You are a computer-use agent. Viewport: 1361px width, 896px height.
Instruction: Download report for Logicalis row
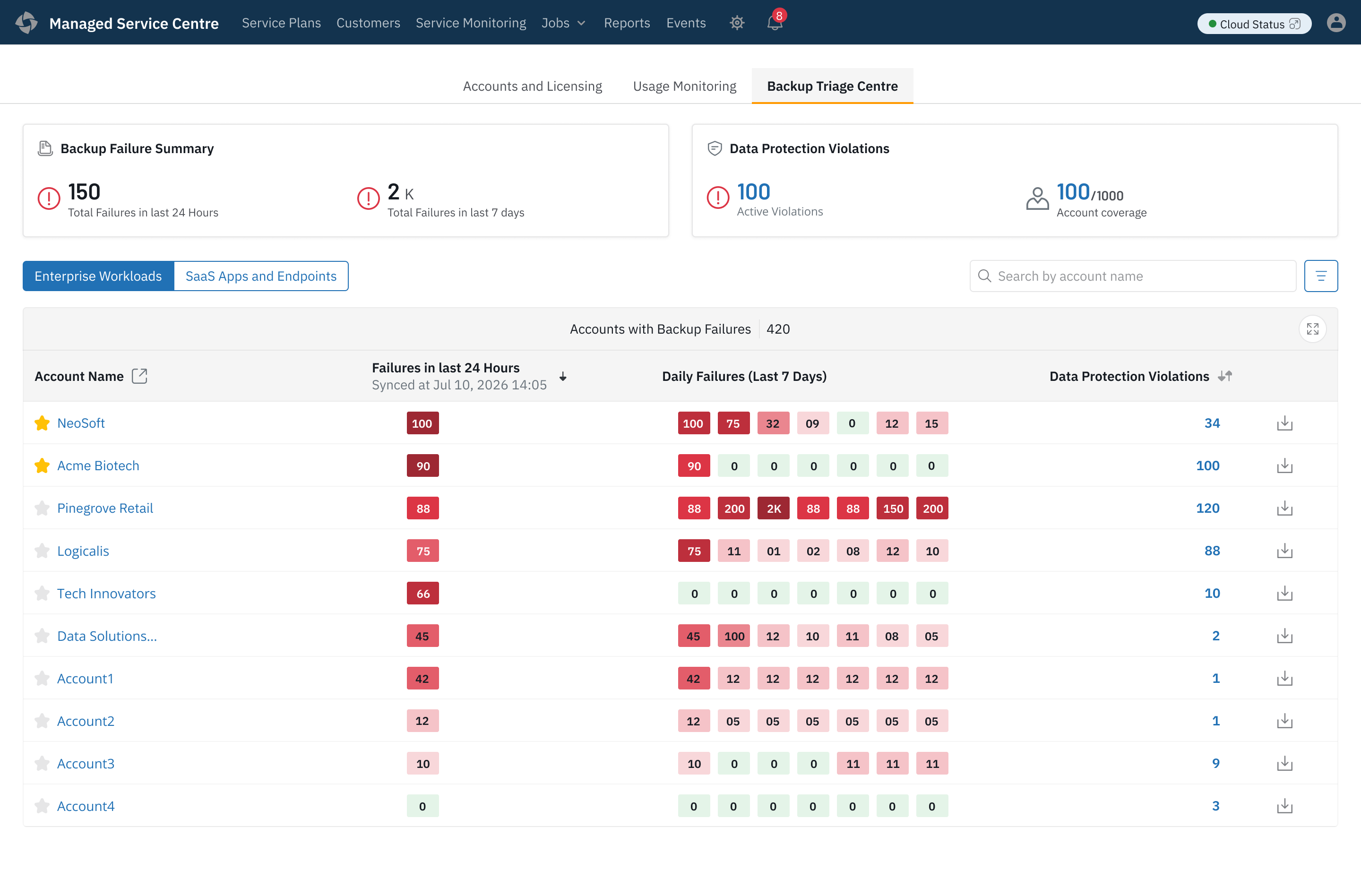coord(1284,551)
